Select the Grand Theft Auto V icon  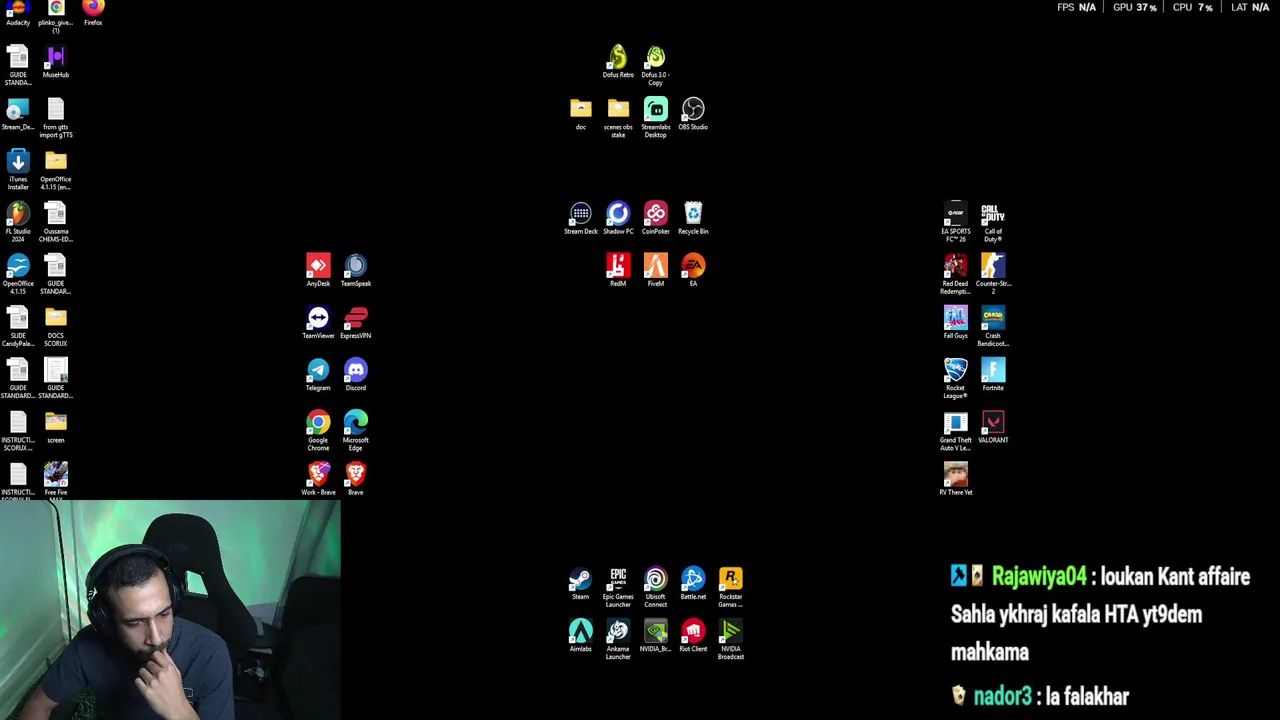point(956,431)
